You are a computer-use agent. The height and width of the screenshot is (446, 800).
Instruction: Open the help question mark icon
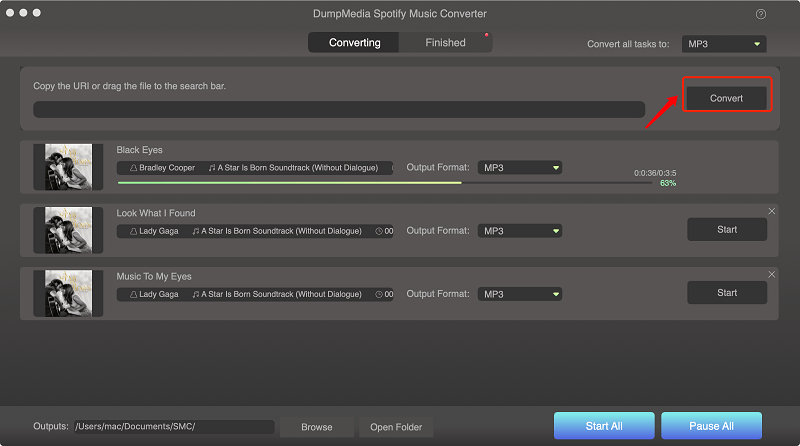(761, 14)
